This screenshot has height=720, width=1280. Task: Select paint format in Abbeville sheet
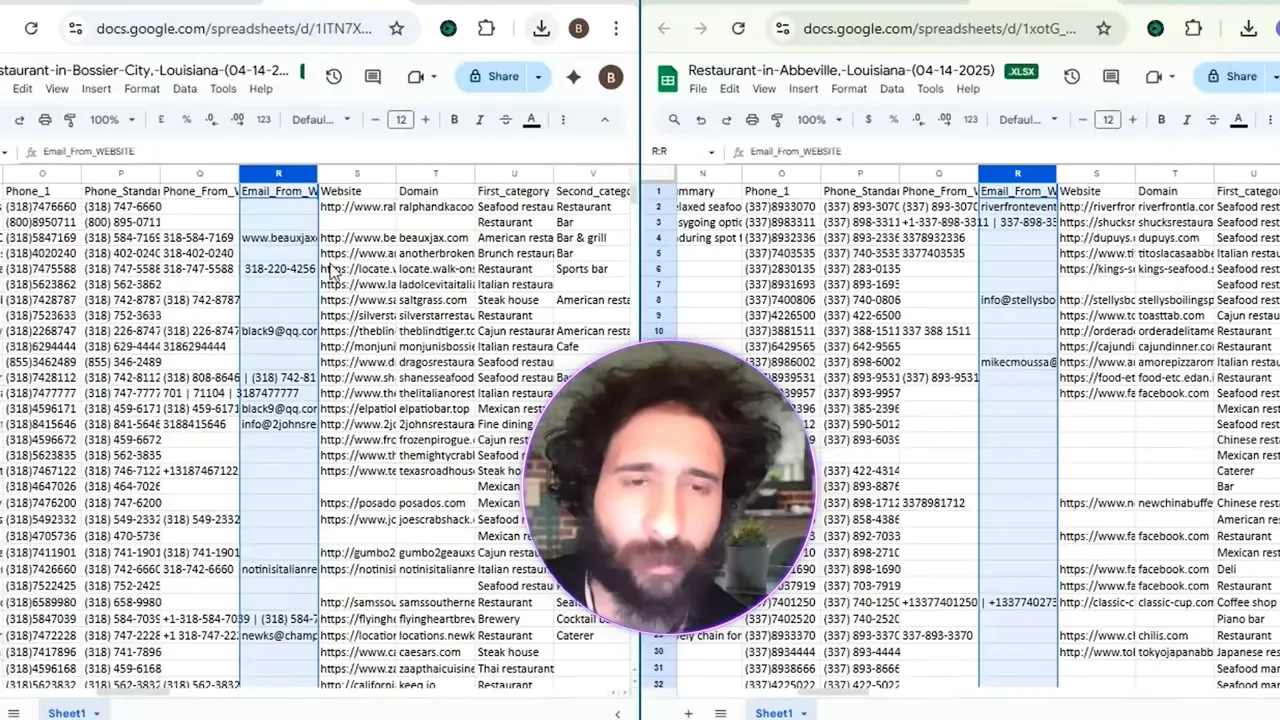tap(777, 120)
